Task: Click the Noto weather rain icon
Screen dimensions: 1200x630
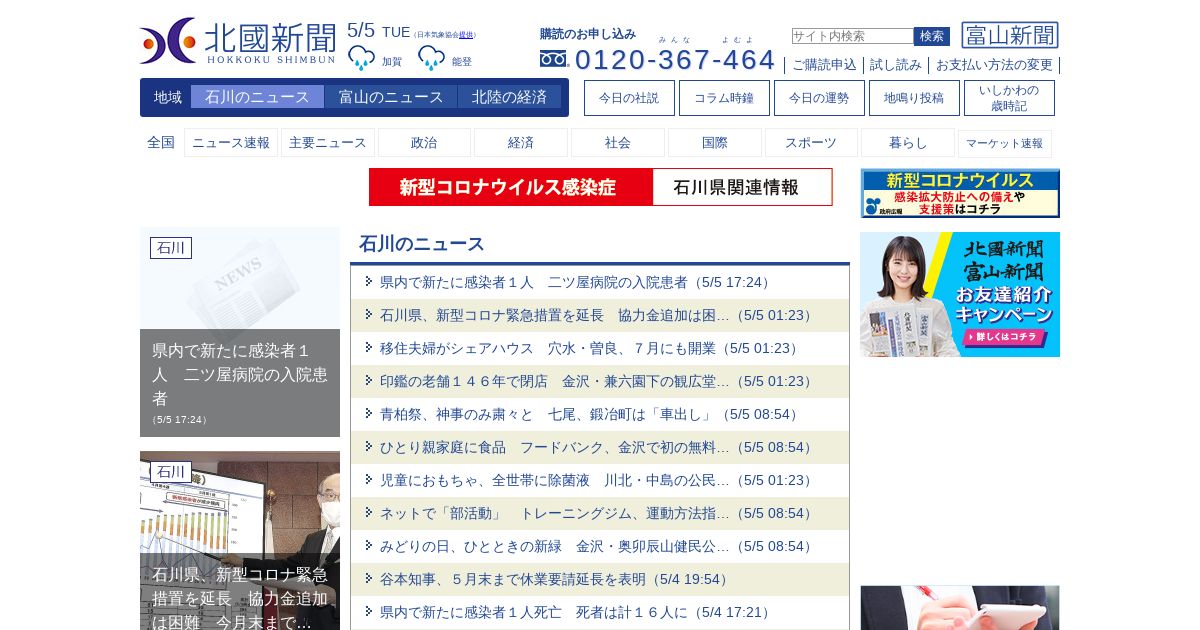Action: [431, 58]
